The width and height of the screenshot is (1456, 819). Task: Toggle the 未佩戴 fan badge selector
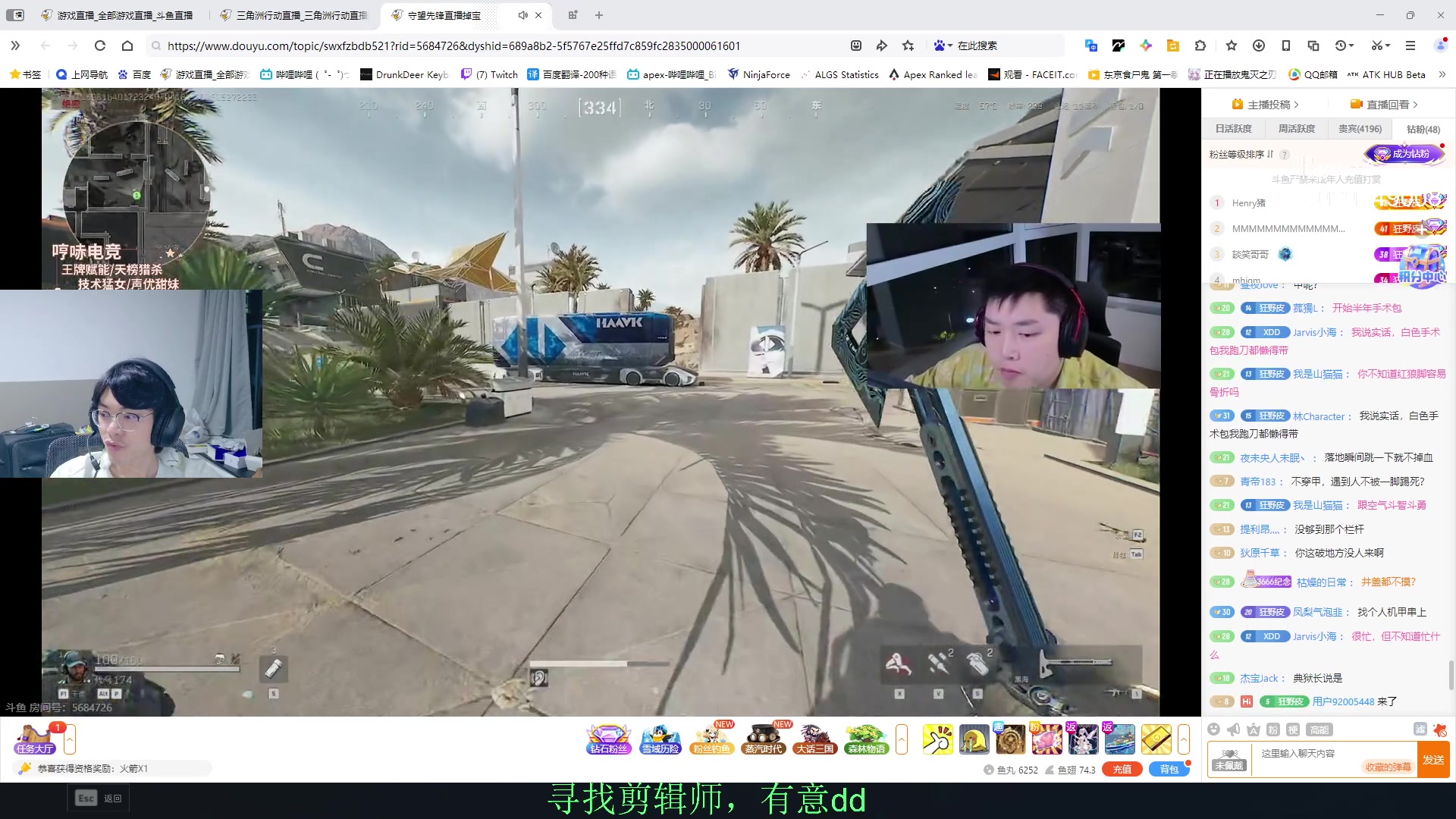point(1228,759)
